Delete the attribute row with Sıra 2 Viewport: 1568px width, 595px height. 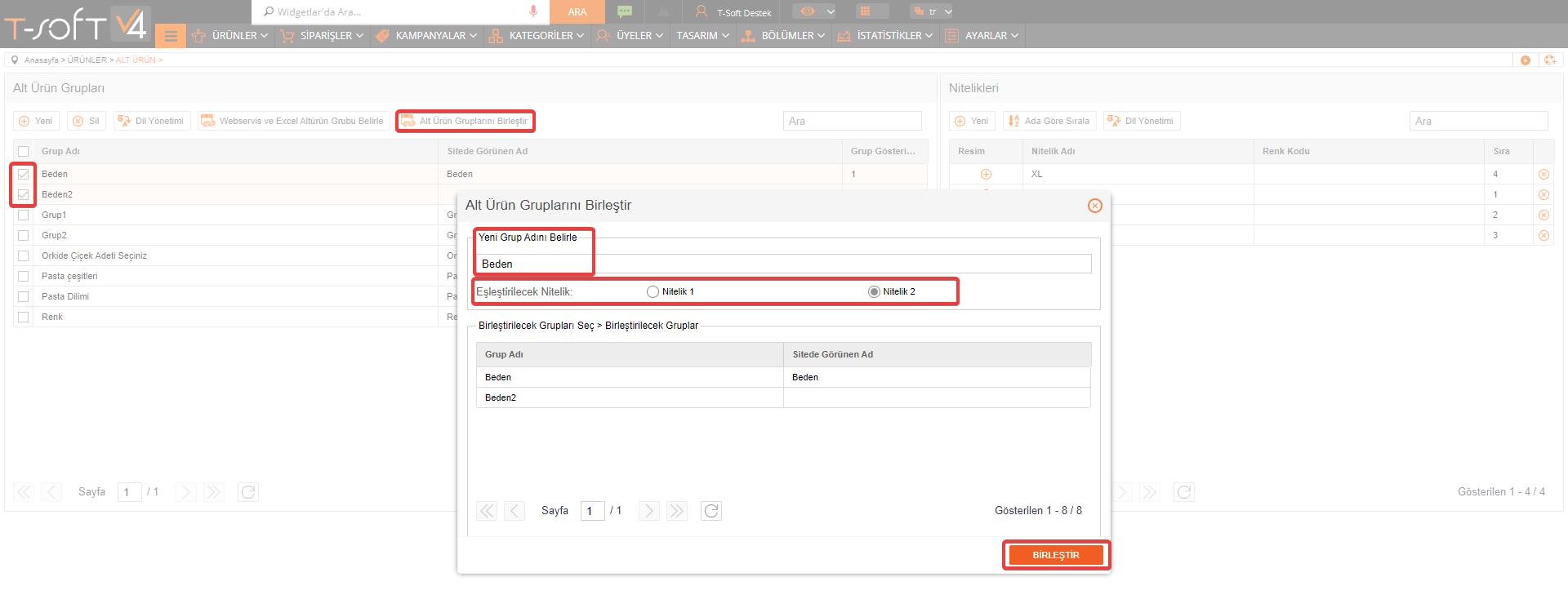click(x=1543, y=215)
